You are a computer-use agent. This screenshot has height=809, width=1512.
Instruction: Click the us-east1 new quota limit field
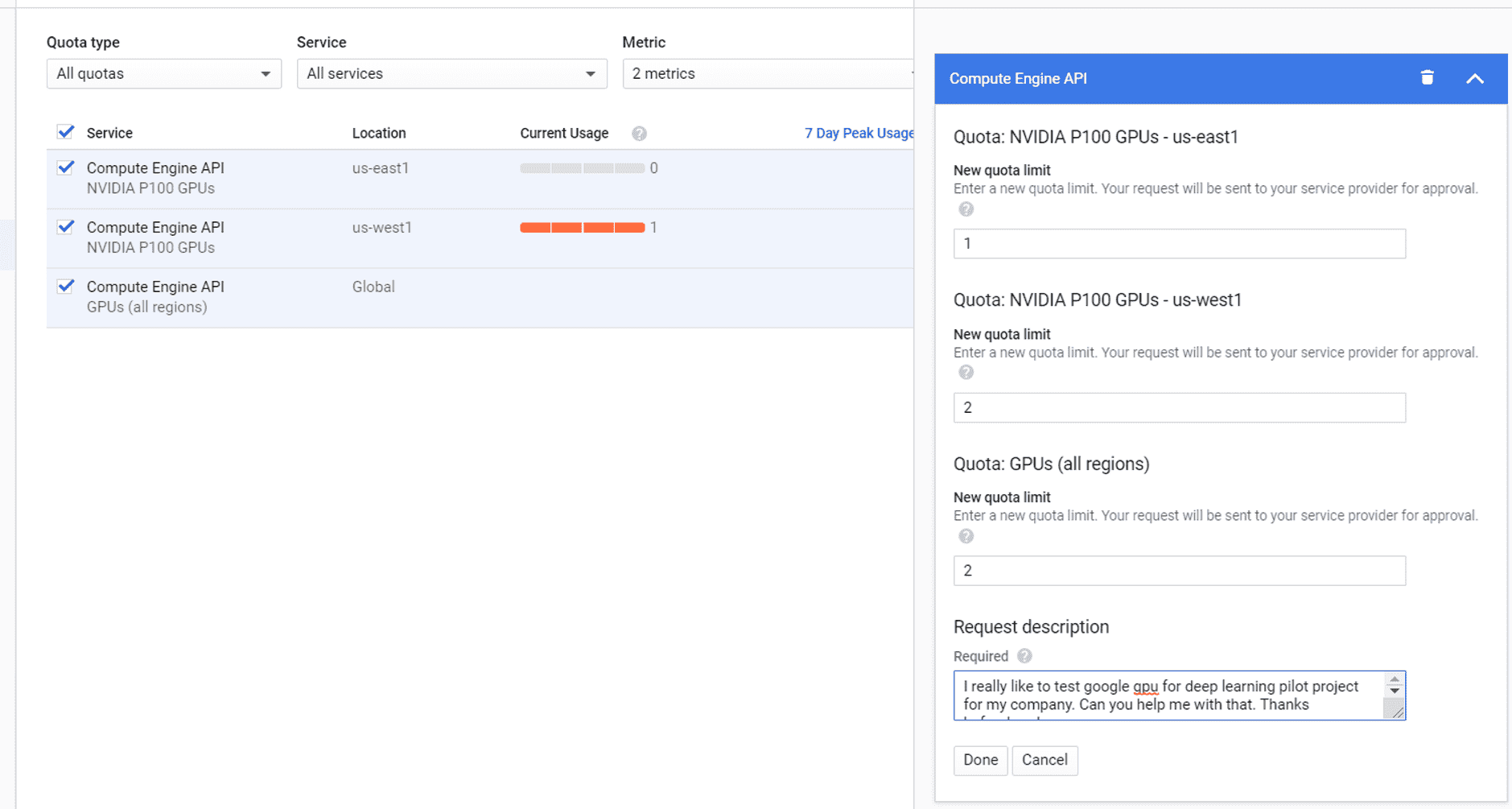[x=1179, y=244]
